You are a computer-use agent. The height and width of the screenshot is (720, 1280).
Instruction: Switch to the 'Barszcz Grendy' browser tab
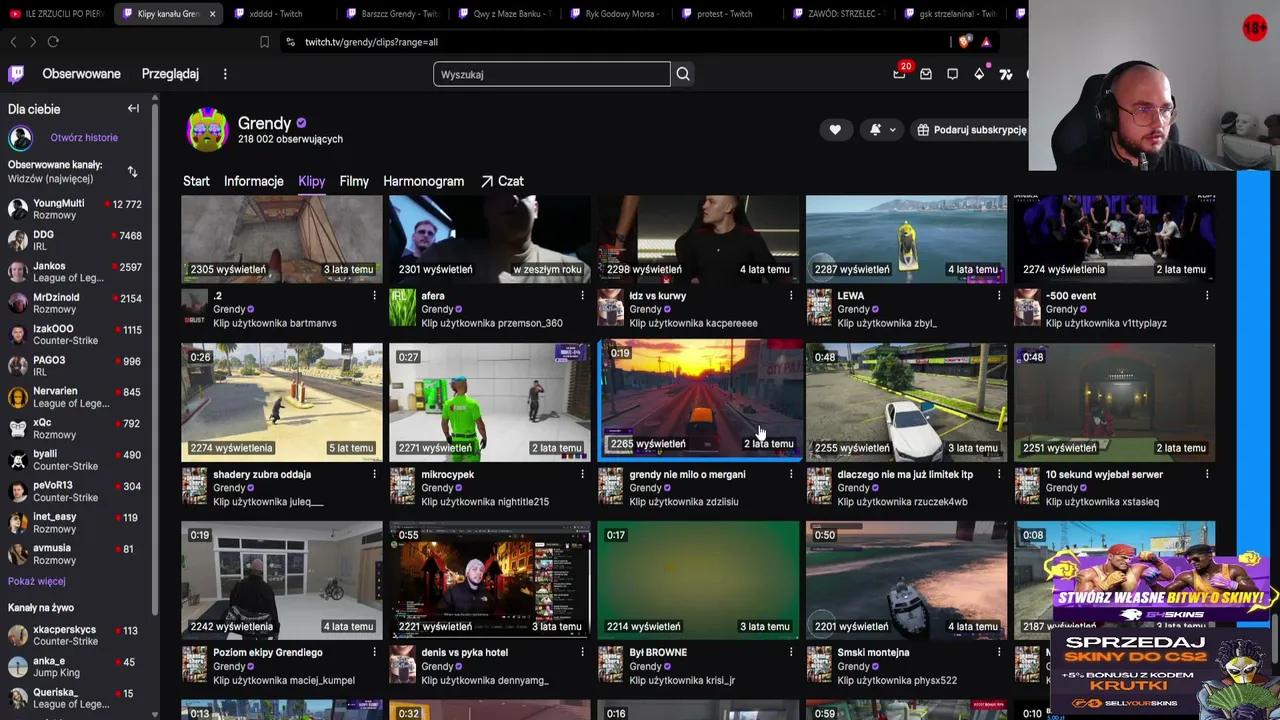392,14
